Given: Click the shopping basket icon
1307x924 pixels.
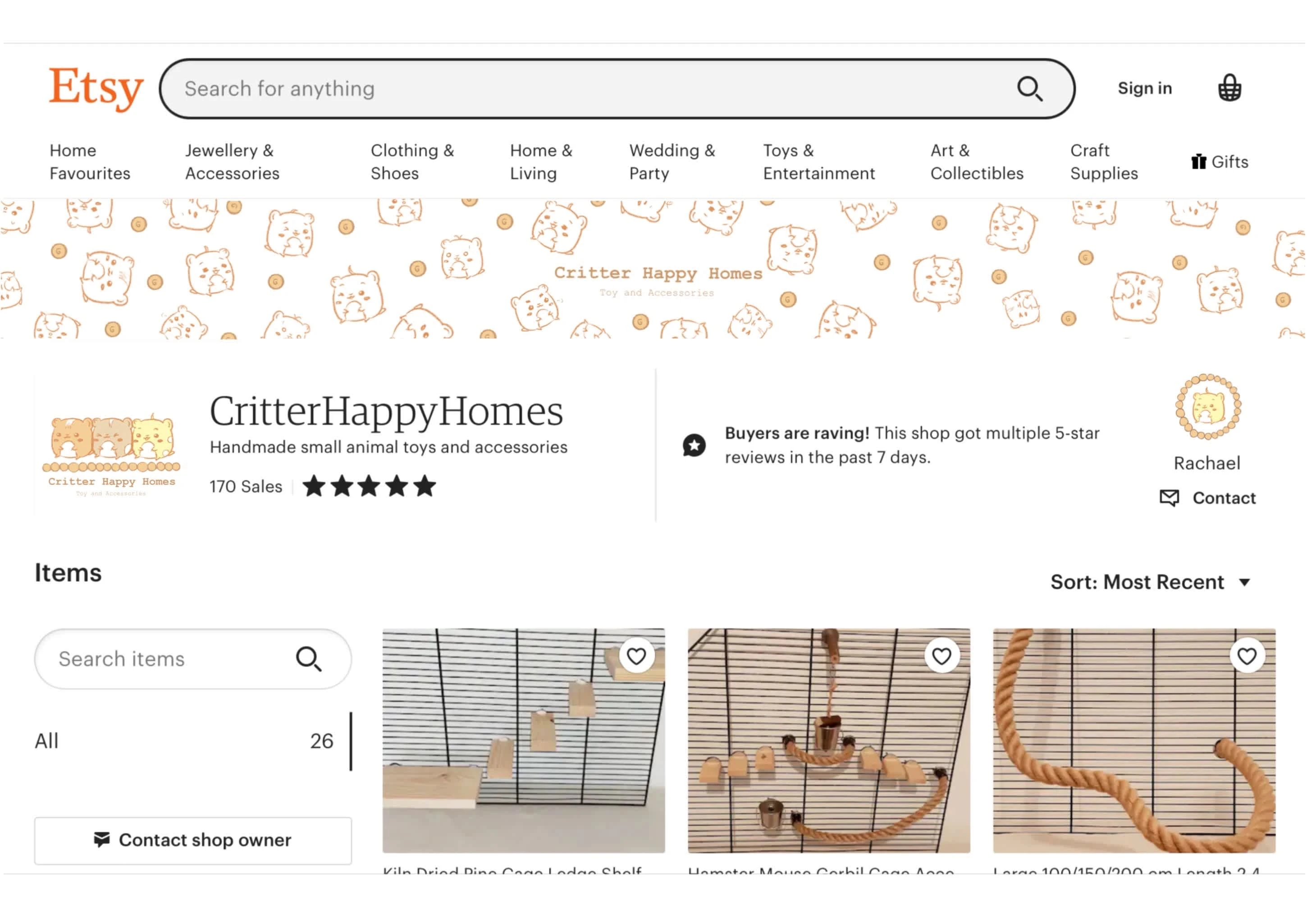Looking at the screenshot, I should point(1228,88).
